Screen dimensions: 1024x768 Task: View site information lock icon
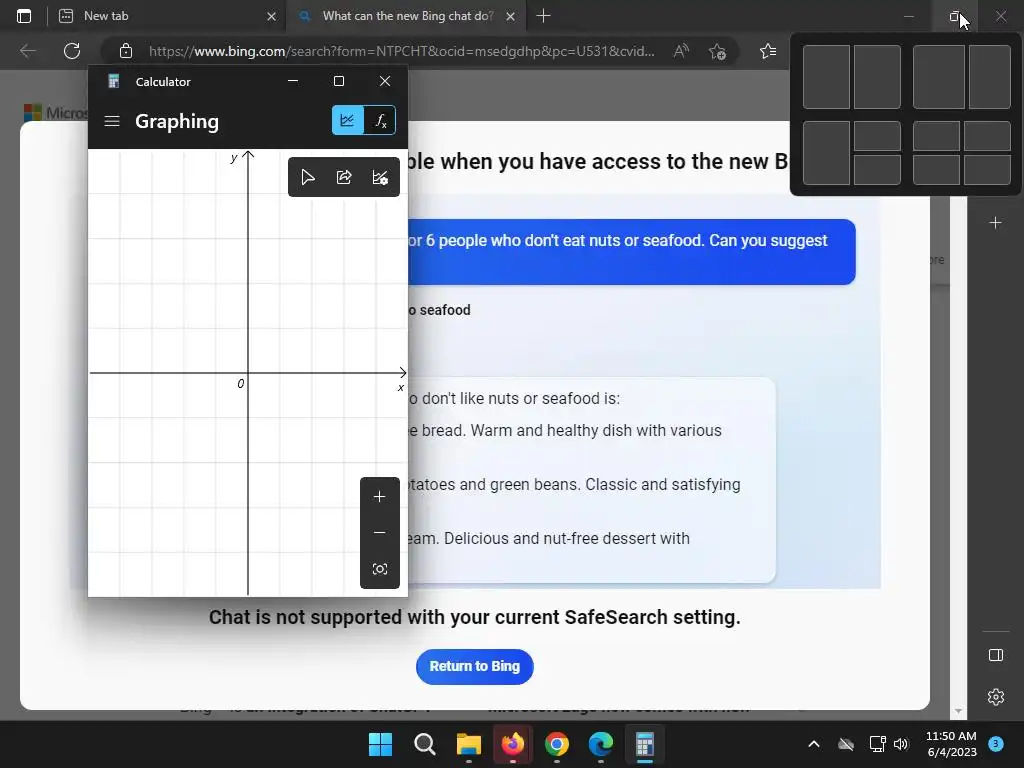[126, 51]
